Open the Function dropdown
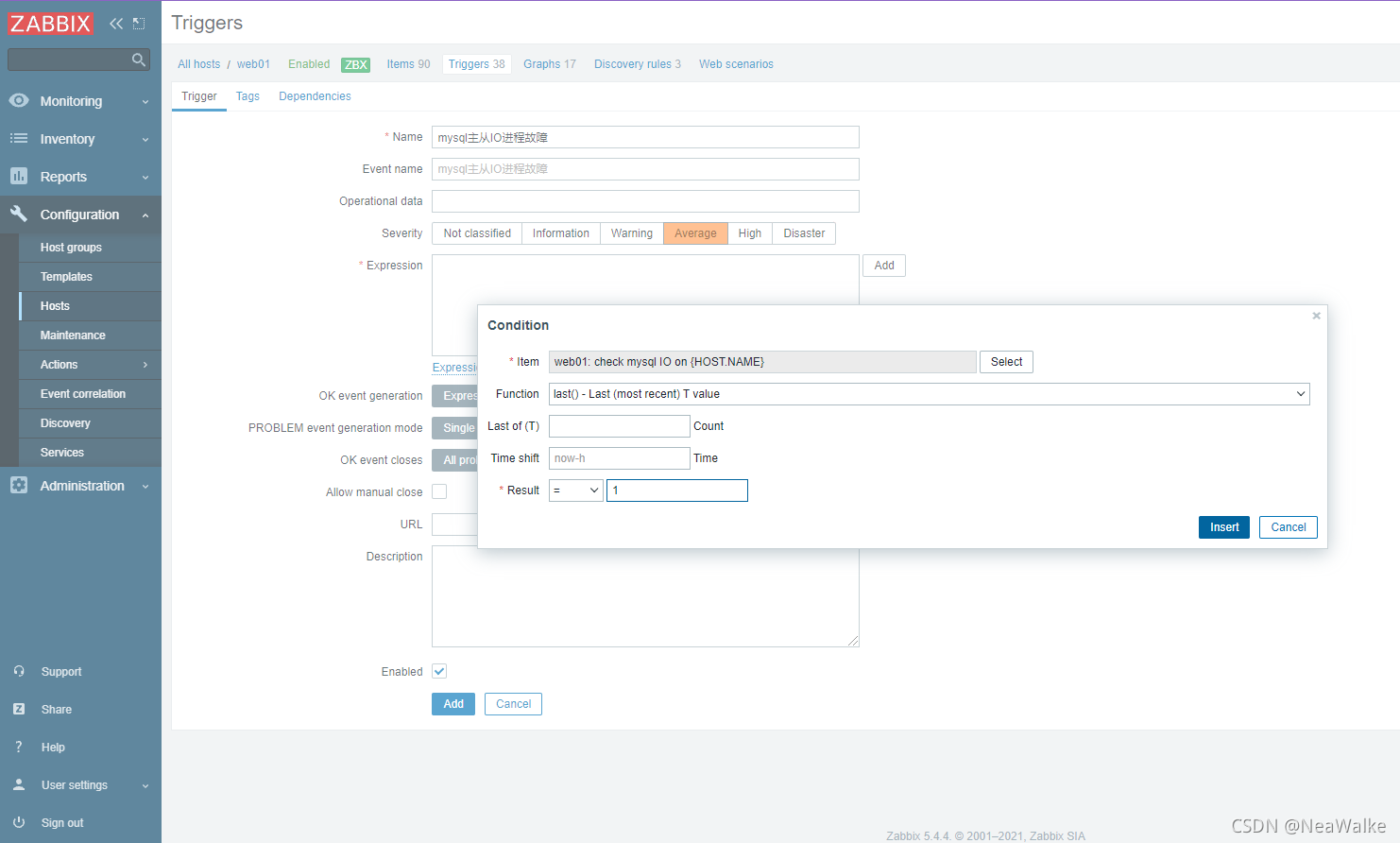 click(930, 394)
